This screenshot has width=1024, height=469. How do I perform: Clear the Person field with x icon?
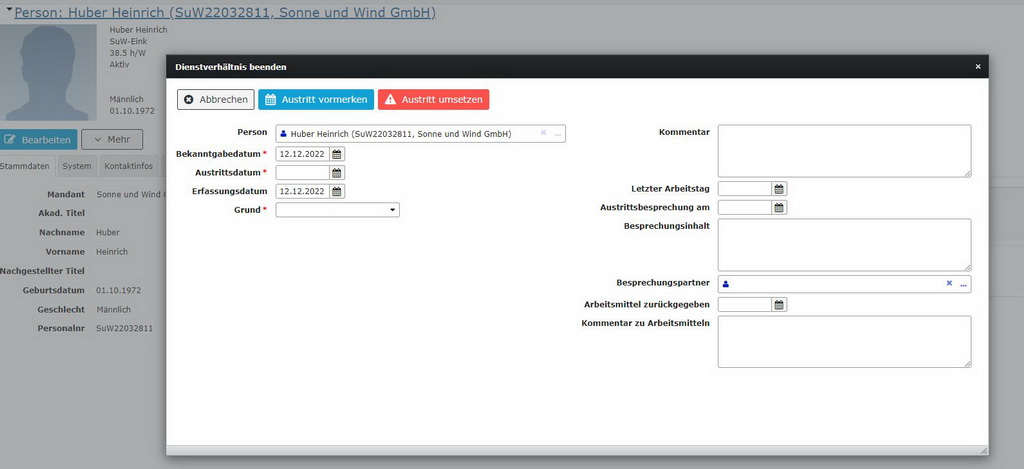pyautogui.click(x=543, y=133)
